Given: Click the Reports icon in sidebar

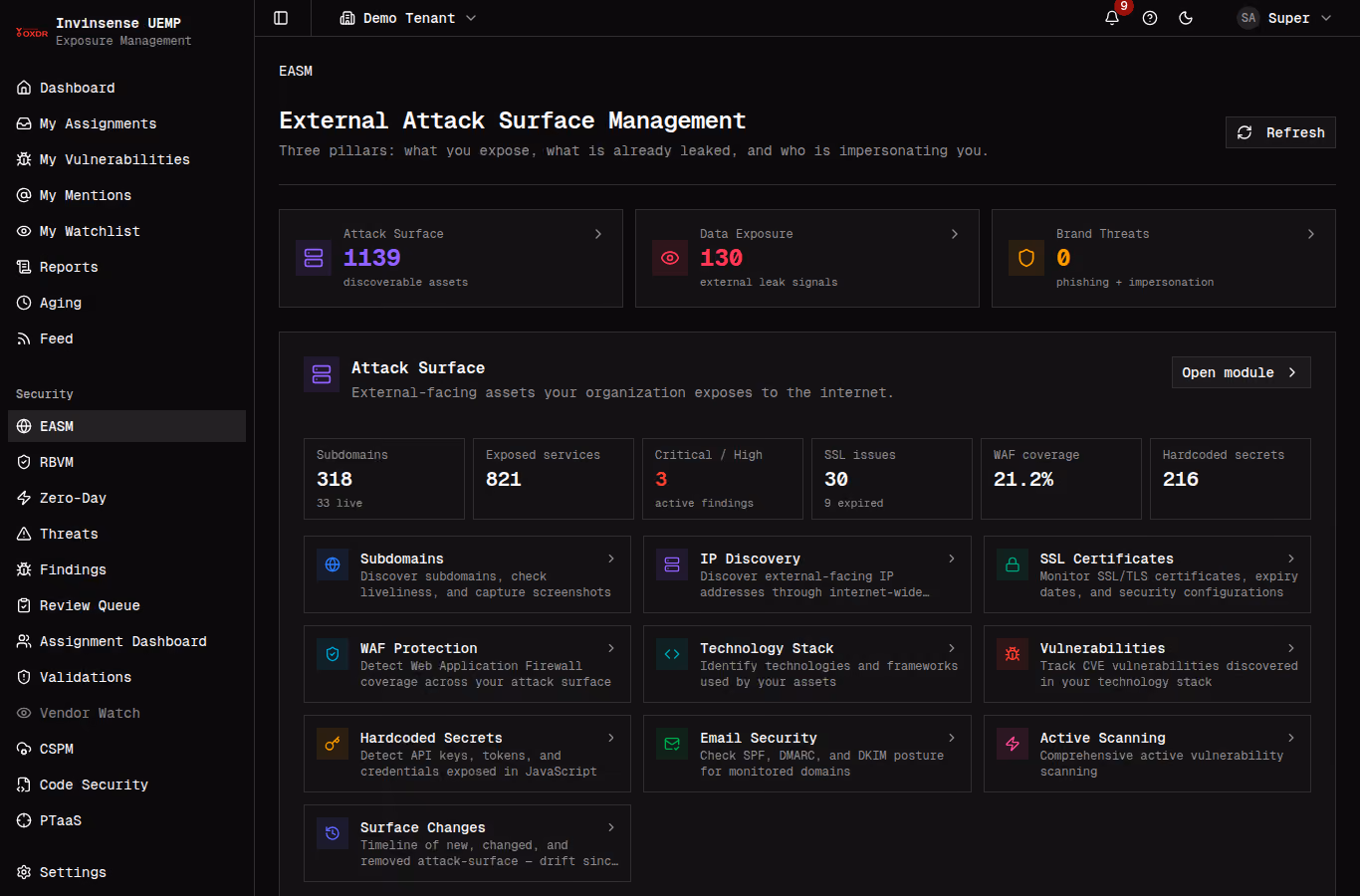Looking at the screenshot, I should pos(24,267).
